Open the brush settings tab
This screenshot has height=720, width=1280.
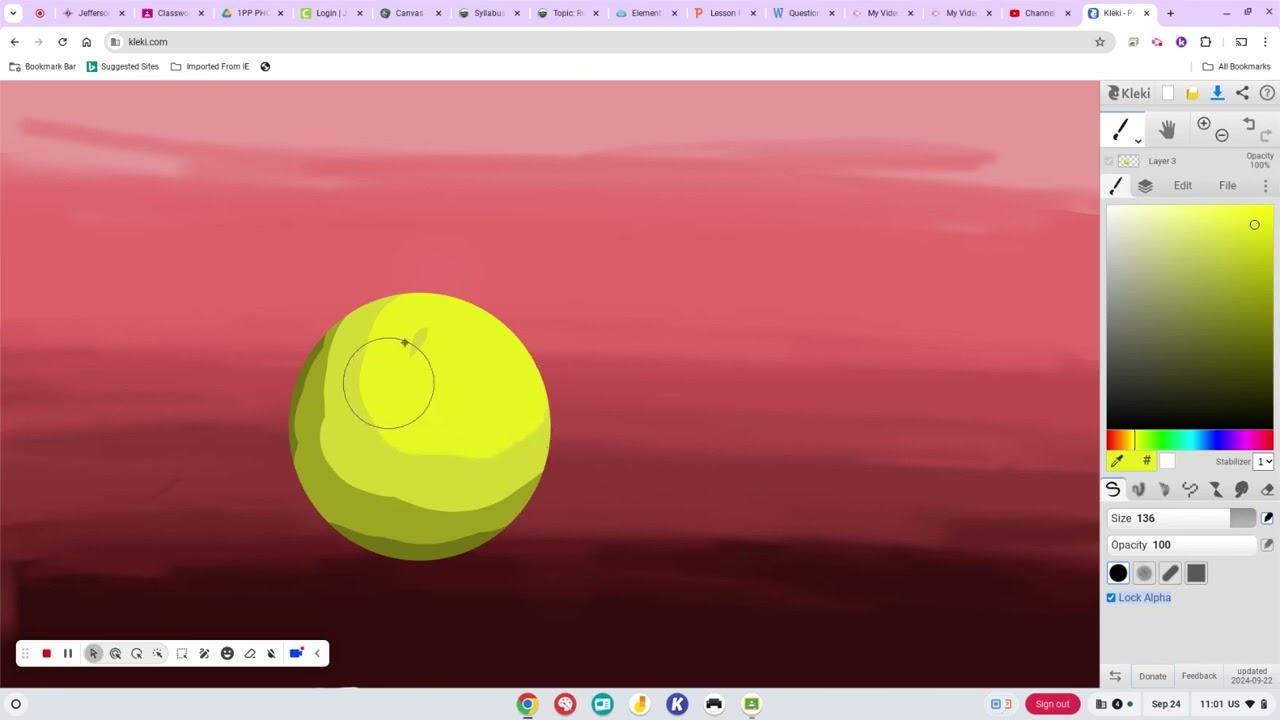(1116, 186)
